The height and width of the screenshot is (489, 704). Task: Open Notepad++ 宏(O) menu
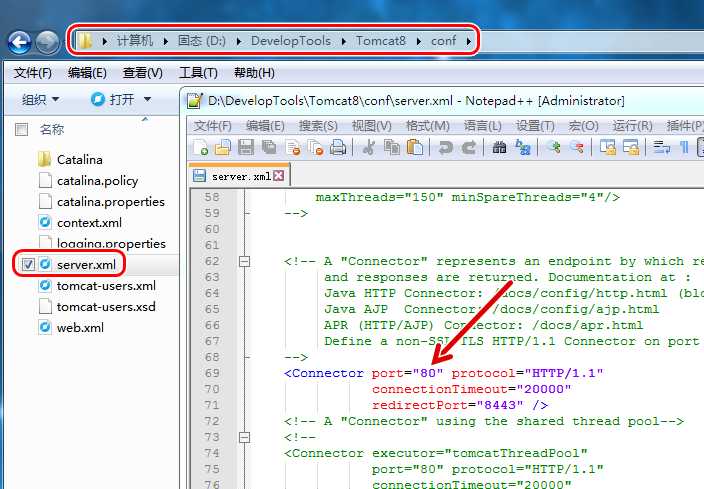[x=584, y=126]
